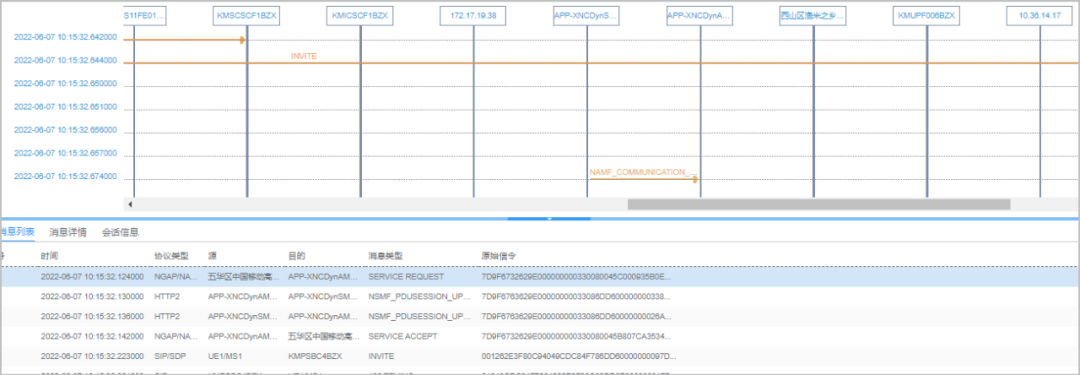Select the 西山区 node box in diagram header
Image resolution: width=1080 pixels, height=375 pixels.
[x=813, y=16]
